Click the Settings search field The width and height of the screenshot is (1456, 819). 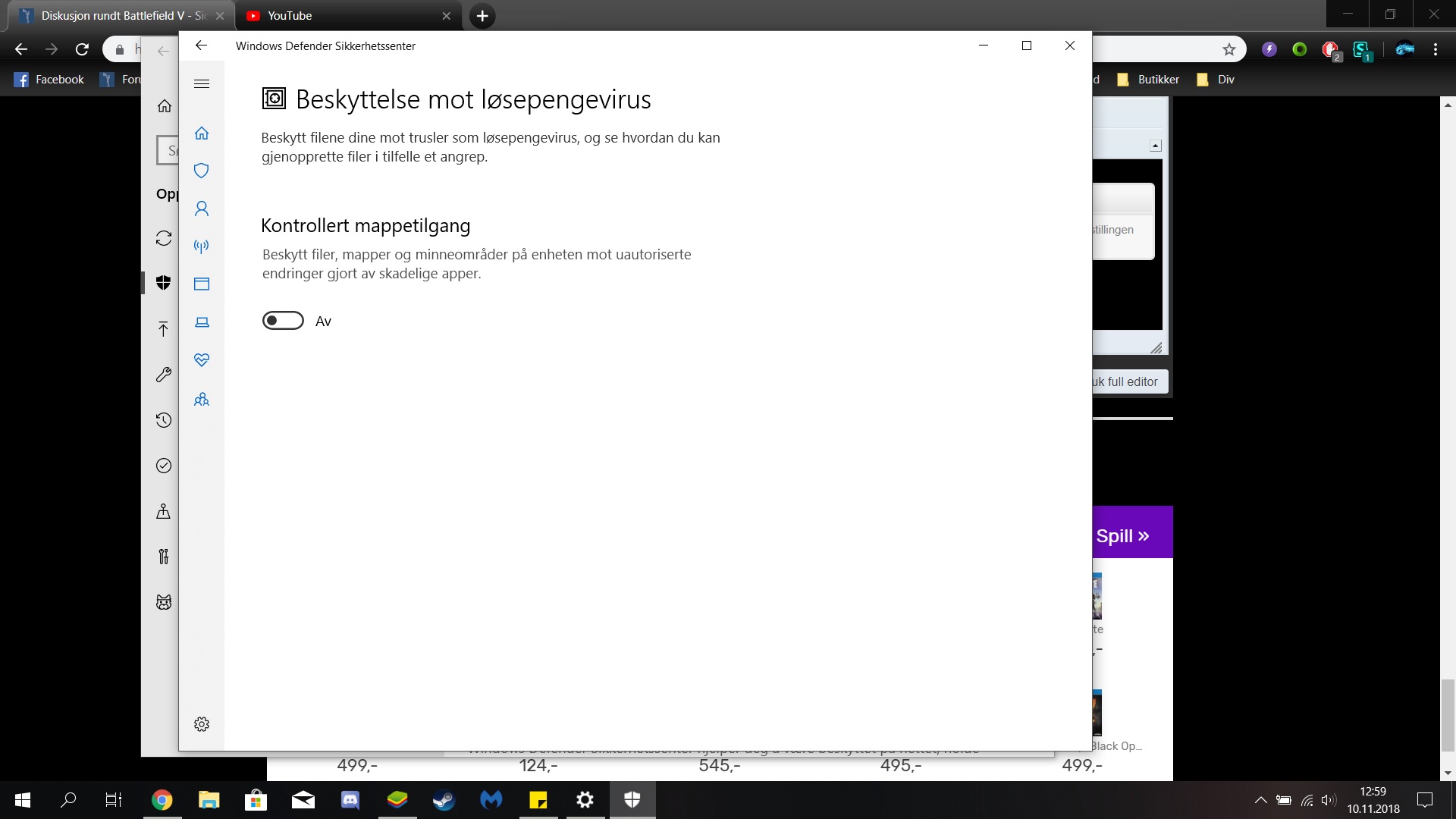click(x=168, y=150)
